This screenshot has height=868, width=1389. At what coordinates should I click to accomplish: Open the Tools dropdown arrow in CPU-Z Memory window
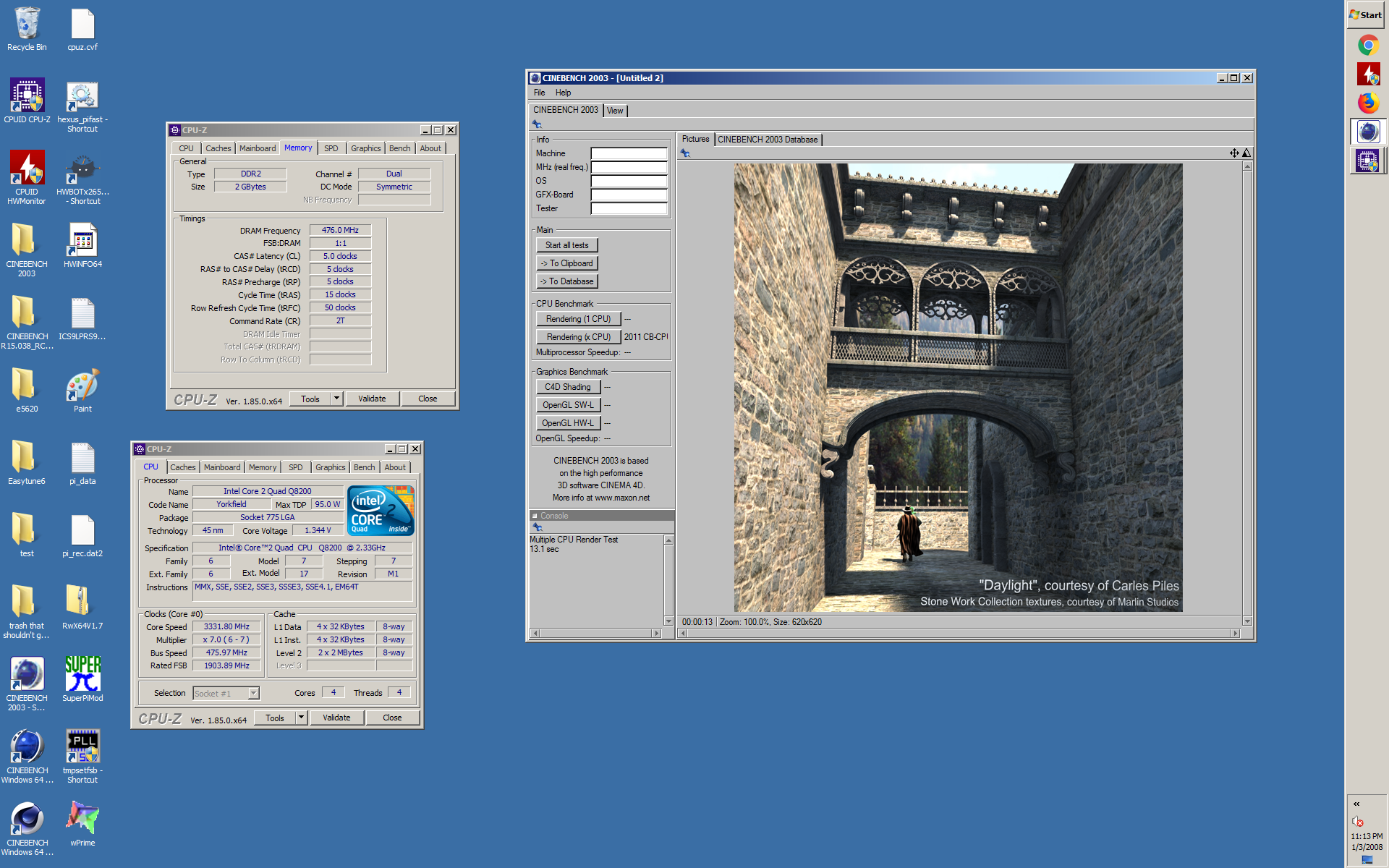coord(336,399)
